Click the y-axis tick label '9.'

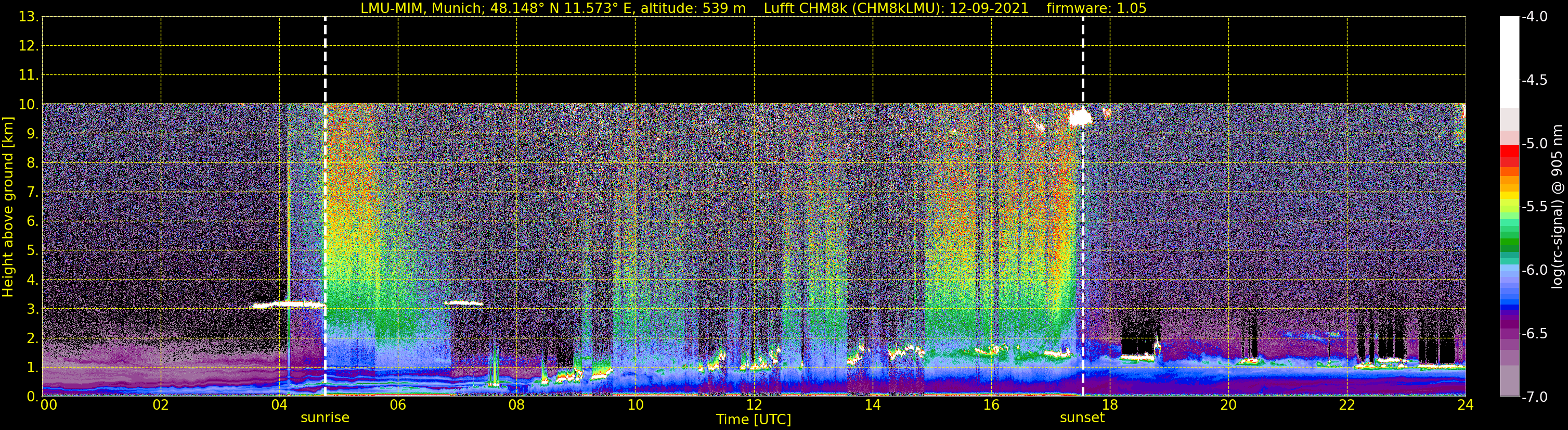click(x=32, y=133)
